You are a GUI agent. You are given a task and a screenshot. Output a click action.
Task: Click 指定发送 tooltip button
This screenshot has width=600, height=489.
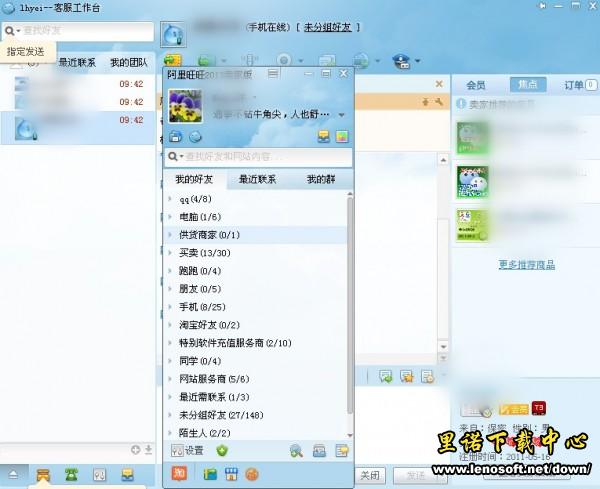pos(26,51)
